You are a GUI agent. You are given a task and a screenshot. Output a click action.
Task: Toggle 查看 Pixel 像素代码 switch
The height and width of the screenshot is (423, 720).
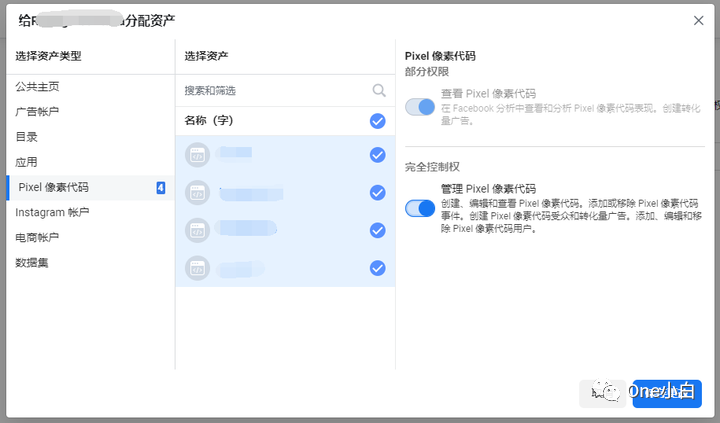tap(420, 107)
